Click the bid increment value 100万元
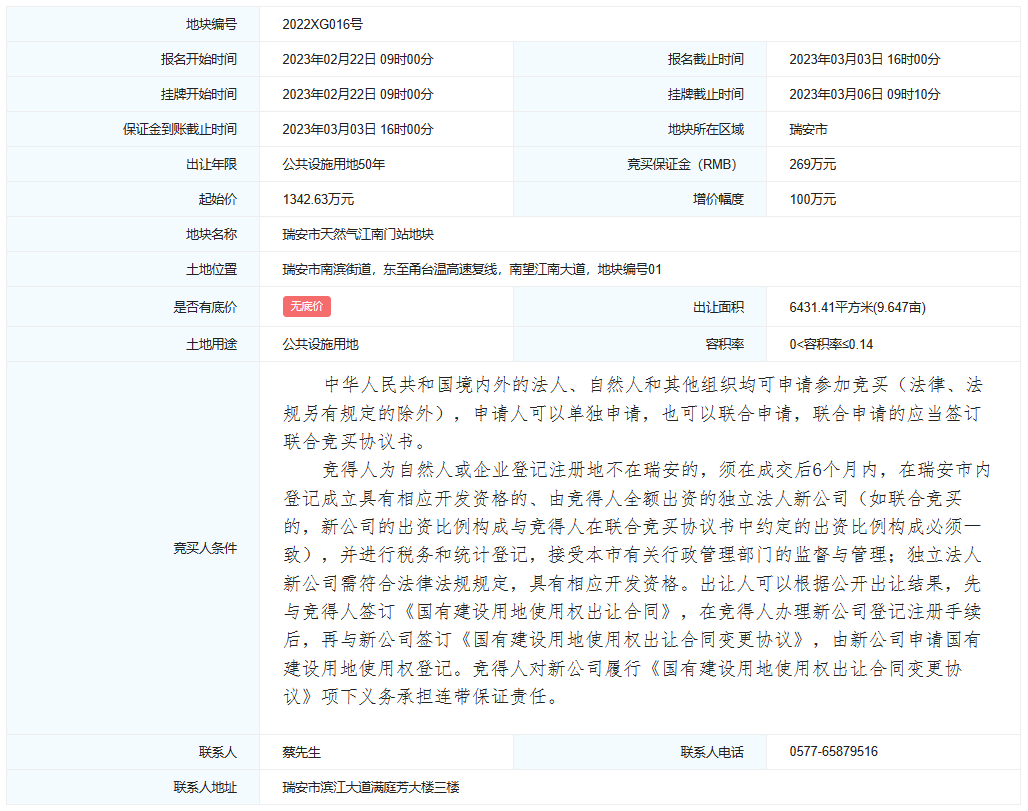 point(812,199)
